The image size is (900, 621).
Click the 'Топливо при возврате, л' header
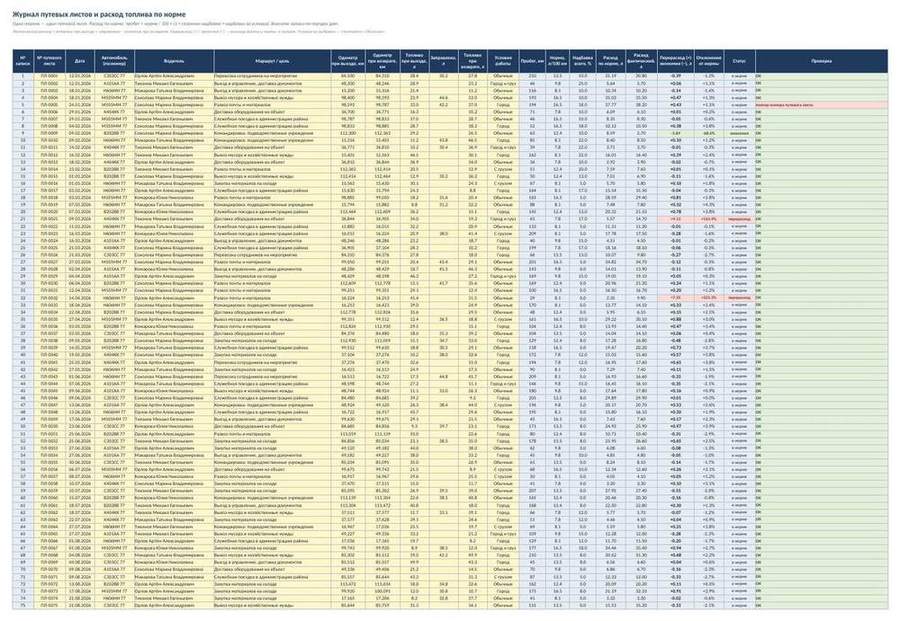click(472, 61)
